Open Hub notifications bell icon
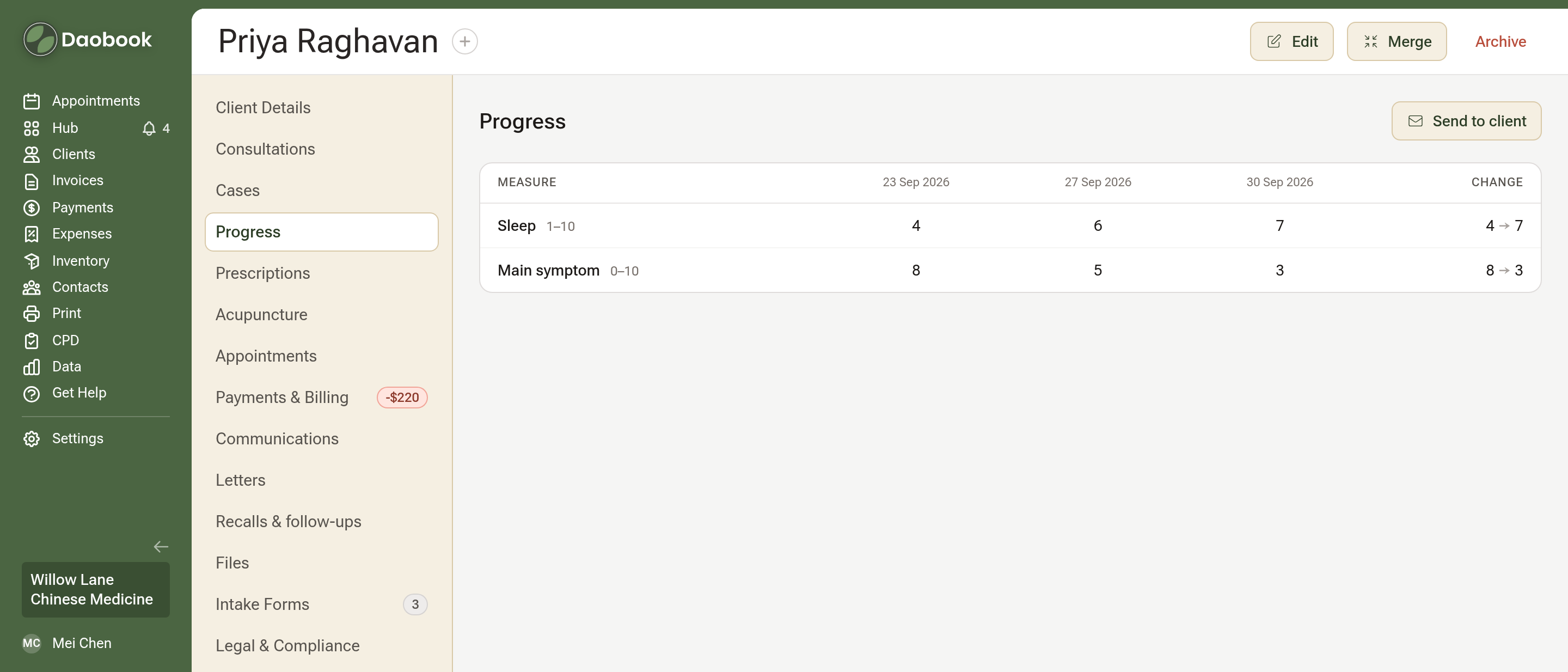Screen dimensions: 1568x672 [149, 129]
